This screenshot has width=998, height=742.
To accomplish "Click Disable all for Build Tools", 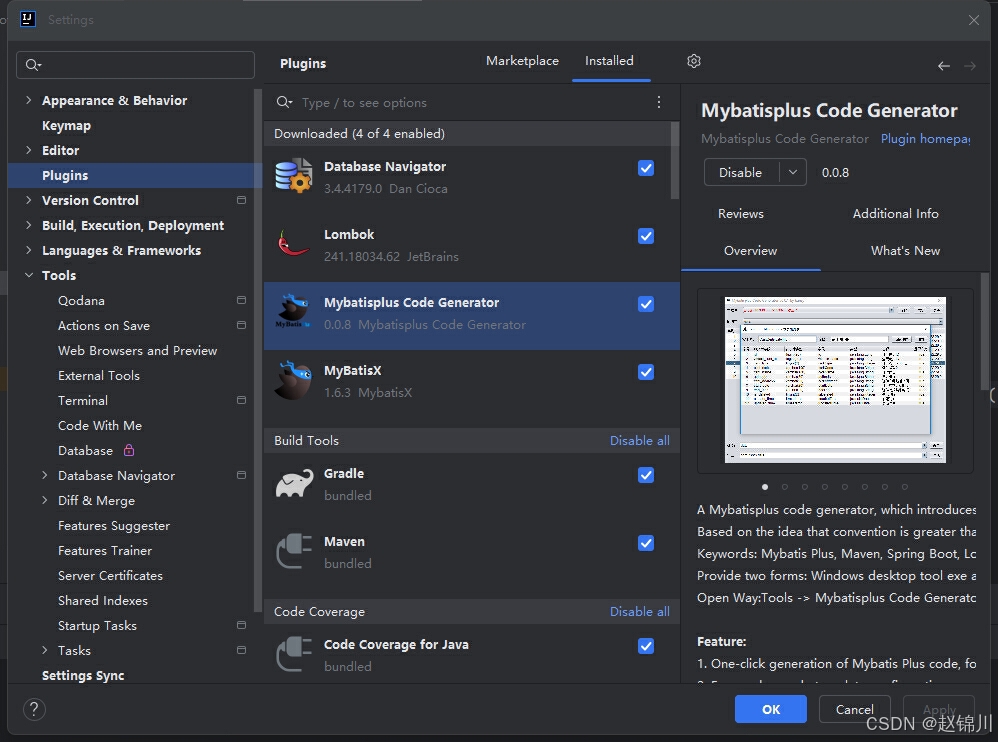I will [x=639, y=440].
